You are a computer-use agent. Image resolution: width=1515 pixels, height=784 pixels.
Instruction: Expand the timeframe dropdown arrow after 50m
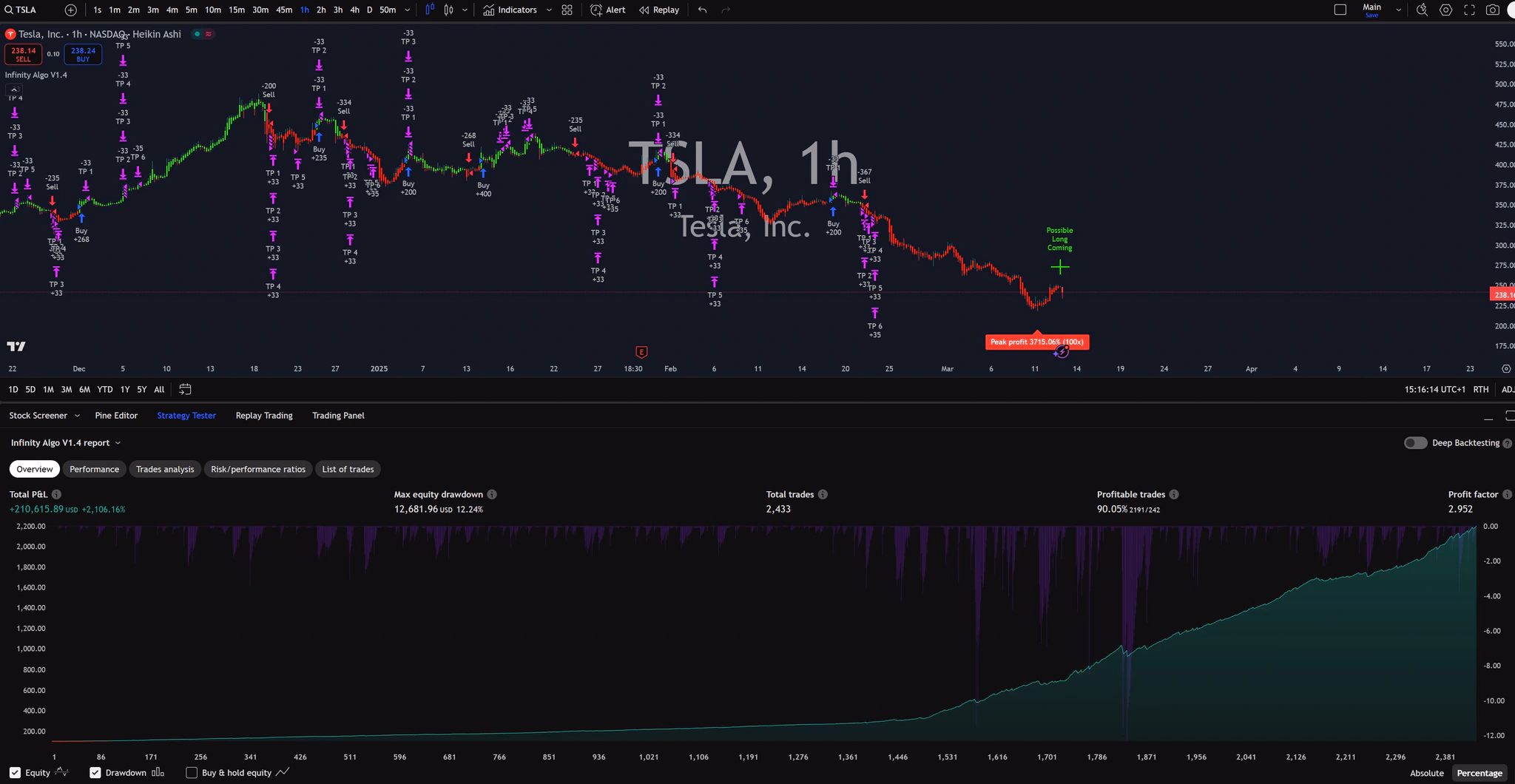pyautogui.click(x=406, y=10)
